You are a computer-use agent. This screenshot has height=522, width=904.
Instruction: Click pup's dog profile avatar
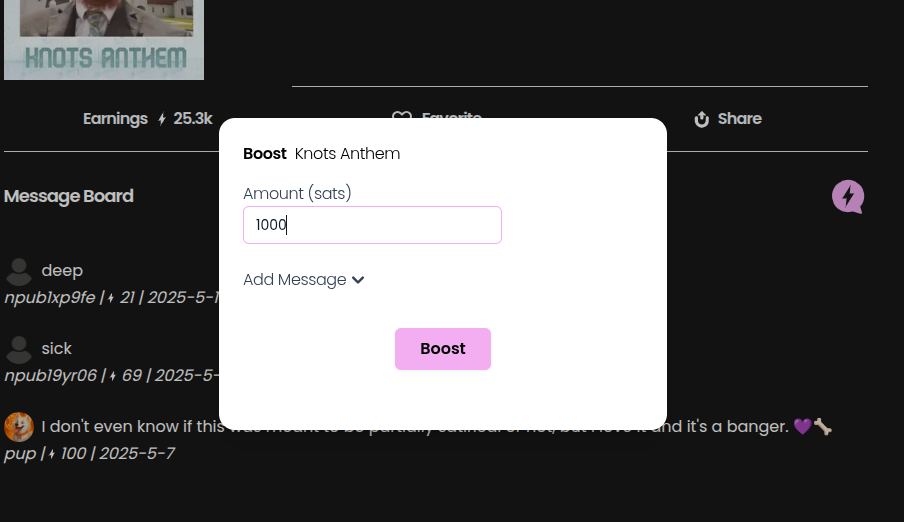(19, 427)
